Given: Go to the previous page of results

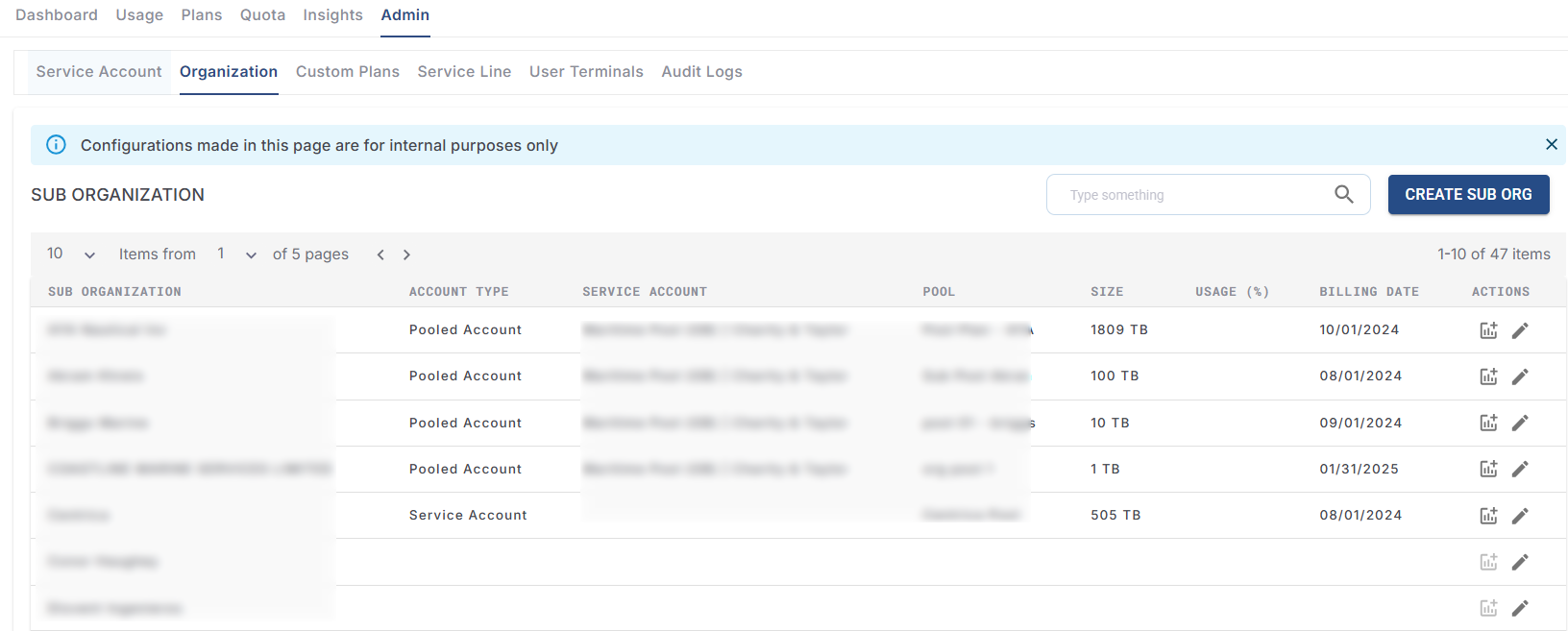Looking at the screenshot, I should [380, 255].
